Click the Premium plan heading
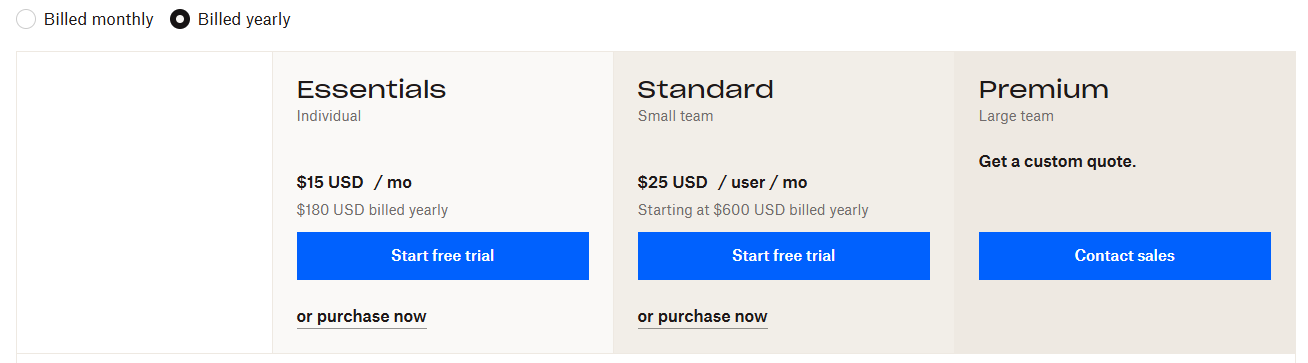Screen dimensions: 1308x363 1044,89
